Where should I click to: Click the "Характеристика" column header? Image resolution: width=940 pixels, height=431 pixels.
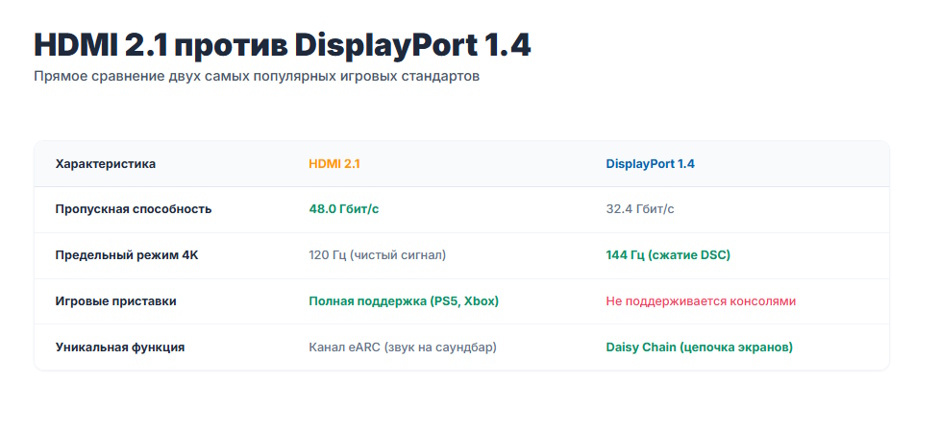click(106, 164)
